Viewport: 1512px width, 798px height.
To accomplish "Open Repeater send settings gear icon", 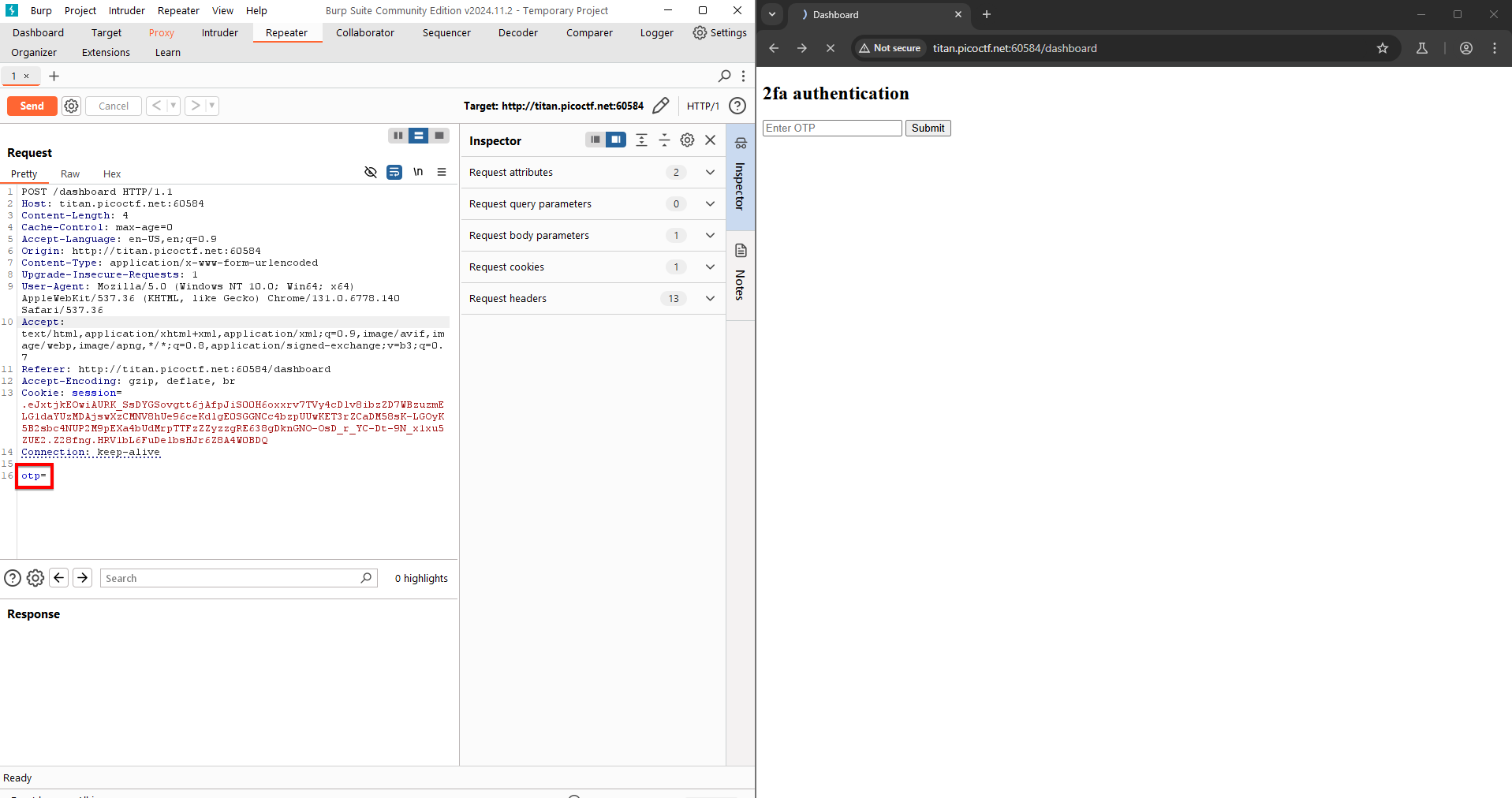I will click(x=72, y=106).
